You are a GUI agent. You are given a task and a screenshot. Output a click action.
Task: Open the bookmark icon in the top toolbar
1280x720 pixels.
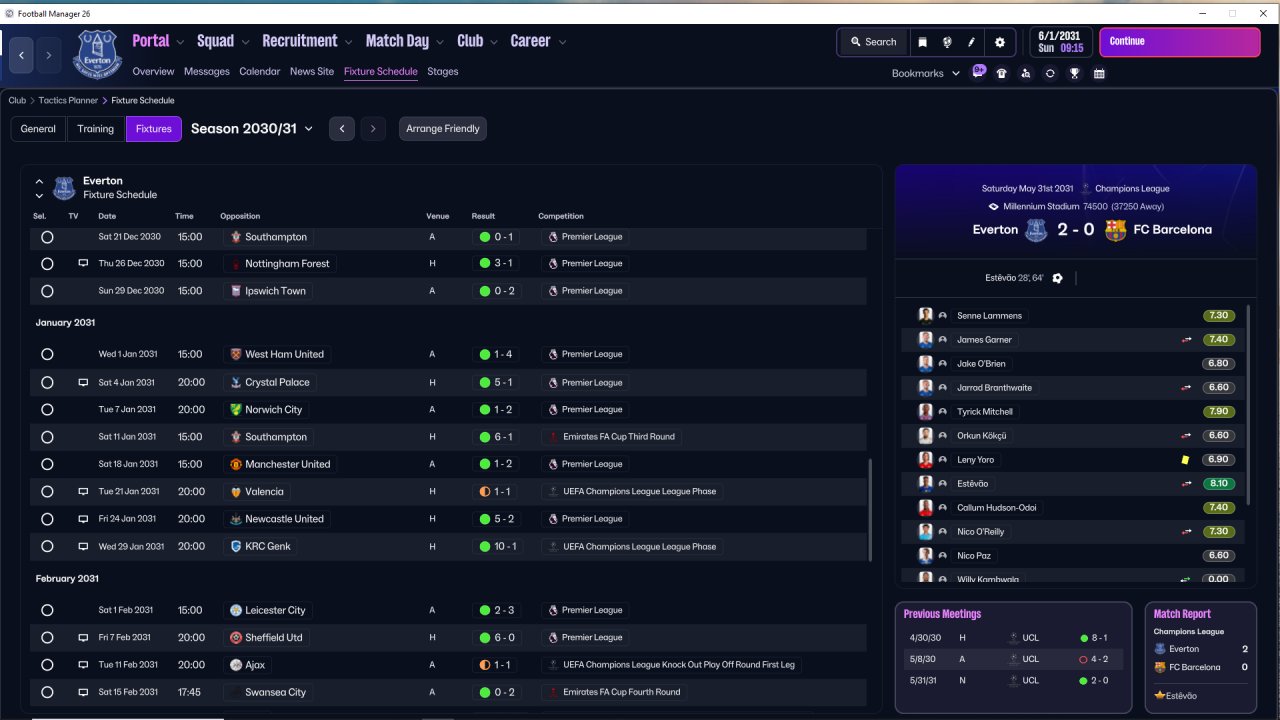922,42
